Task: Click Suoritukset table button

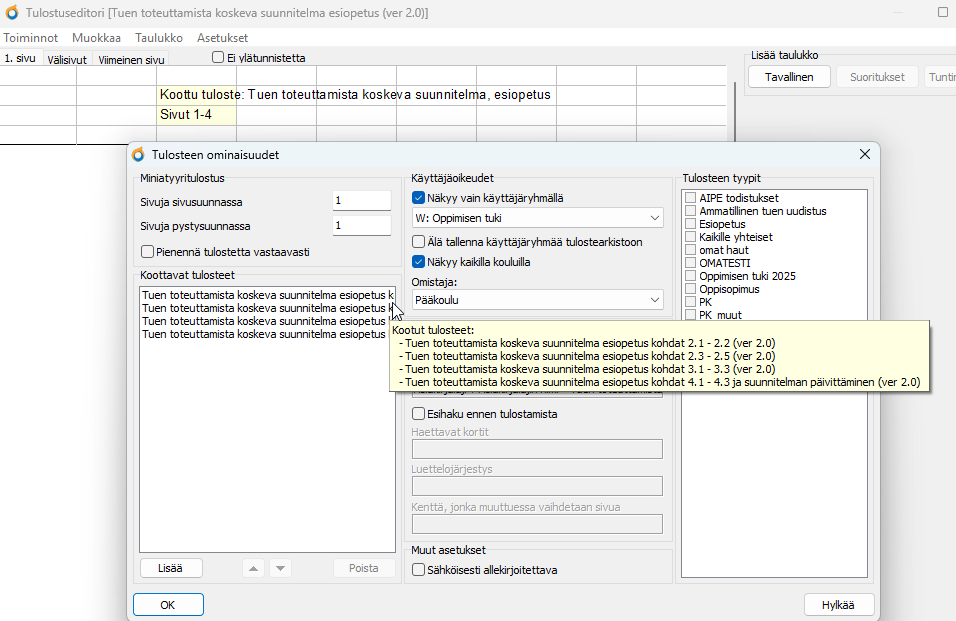Action: [x=877, y=77]
